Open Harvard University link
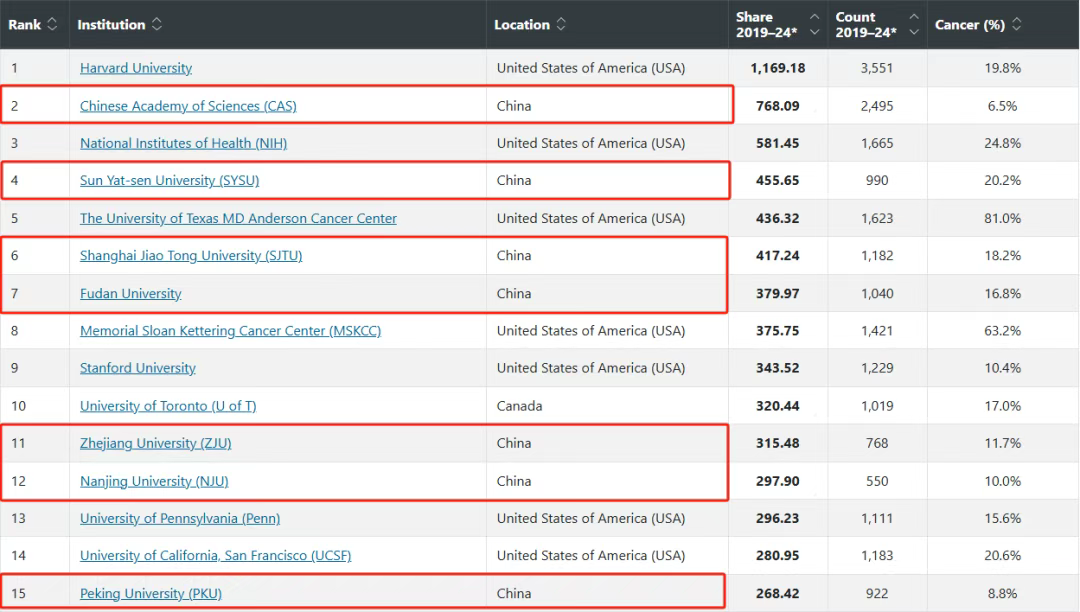 tap(136, 68)
